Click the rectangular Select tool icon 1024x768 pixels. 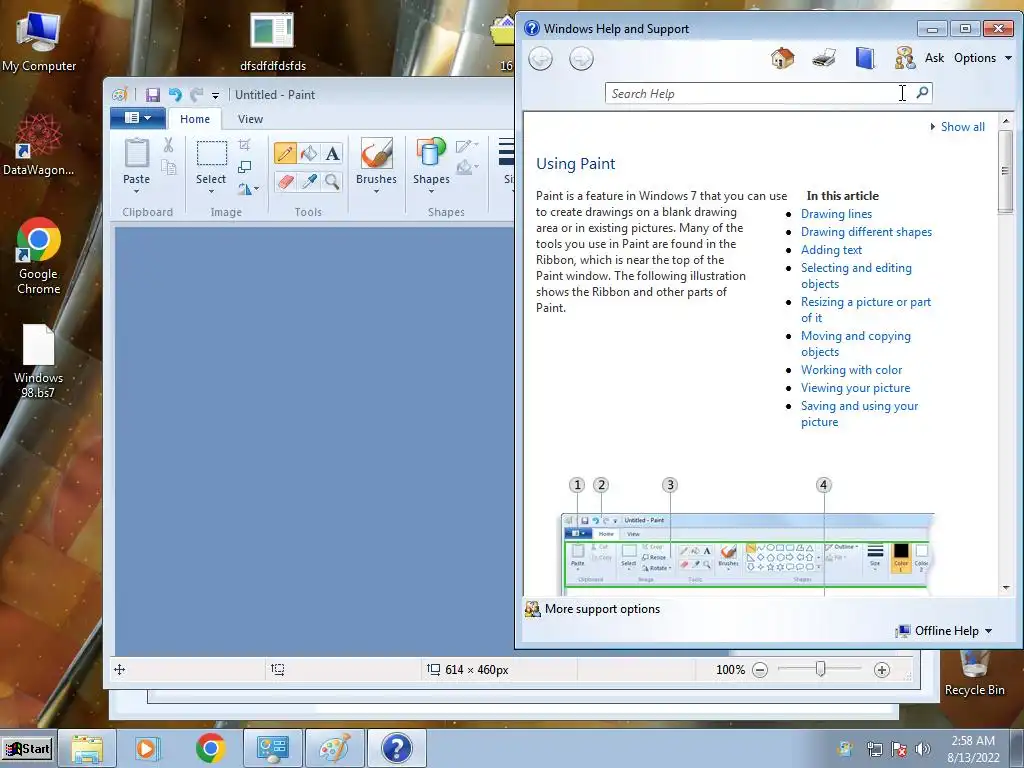click(212, 153)
